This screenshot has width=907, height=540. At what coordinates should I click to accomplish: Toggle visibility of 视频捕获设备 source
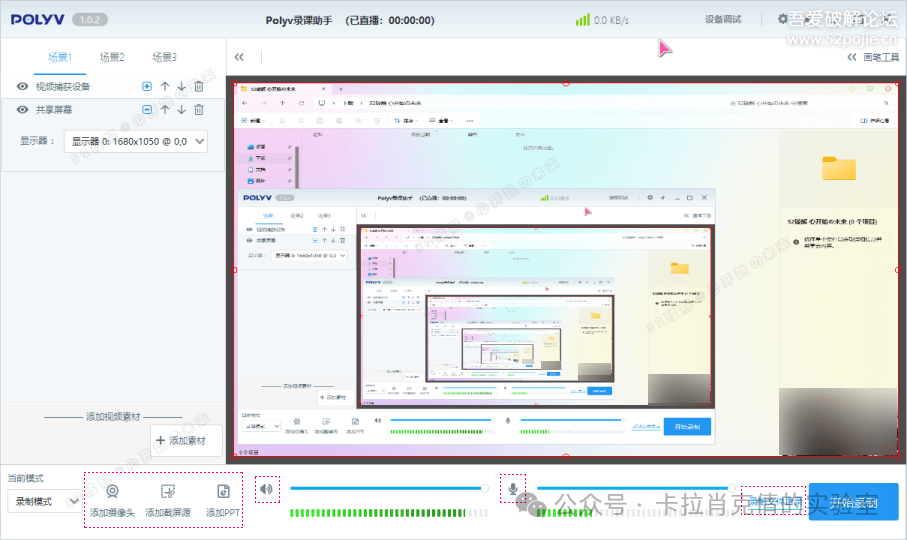23,87
